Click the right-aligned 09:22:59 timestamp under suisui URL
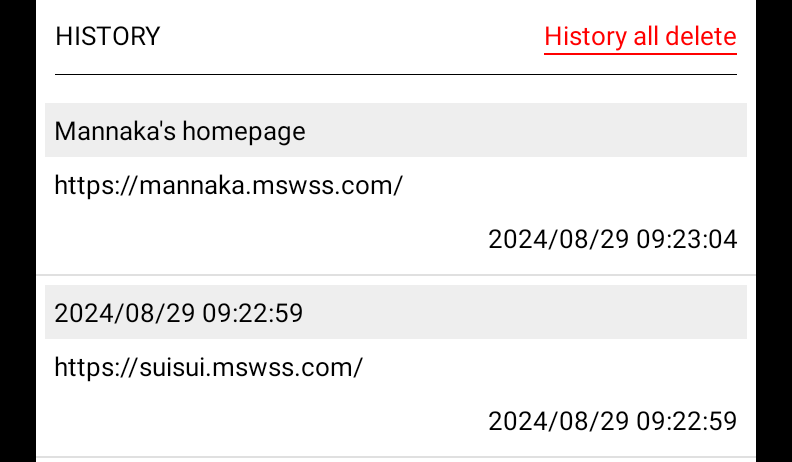Screen dimensions: 792x462 click(x=612, y=421)
